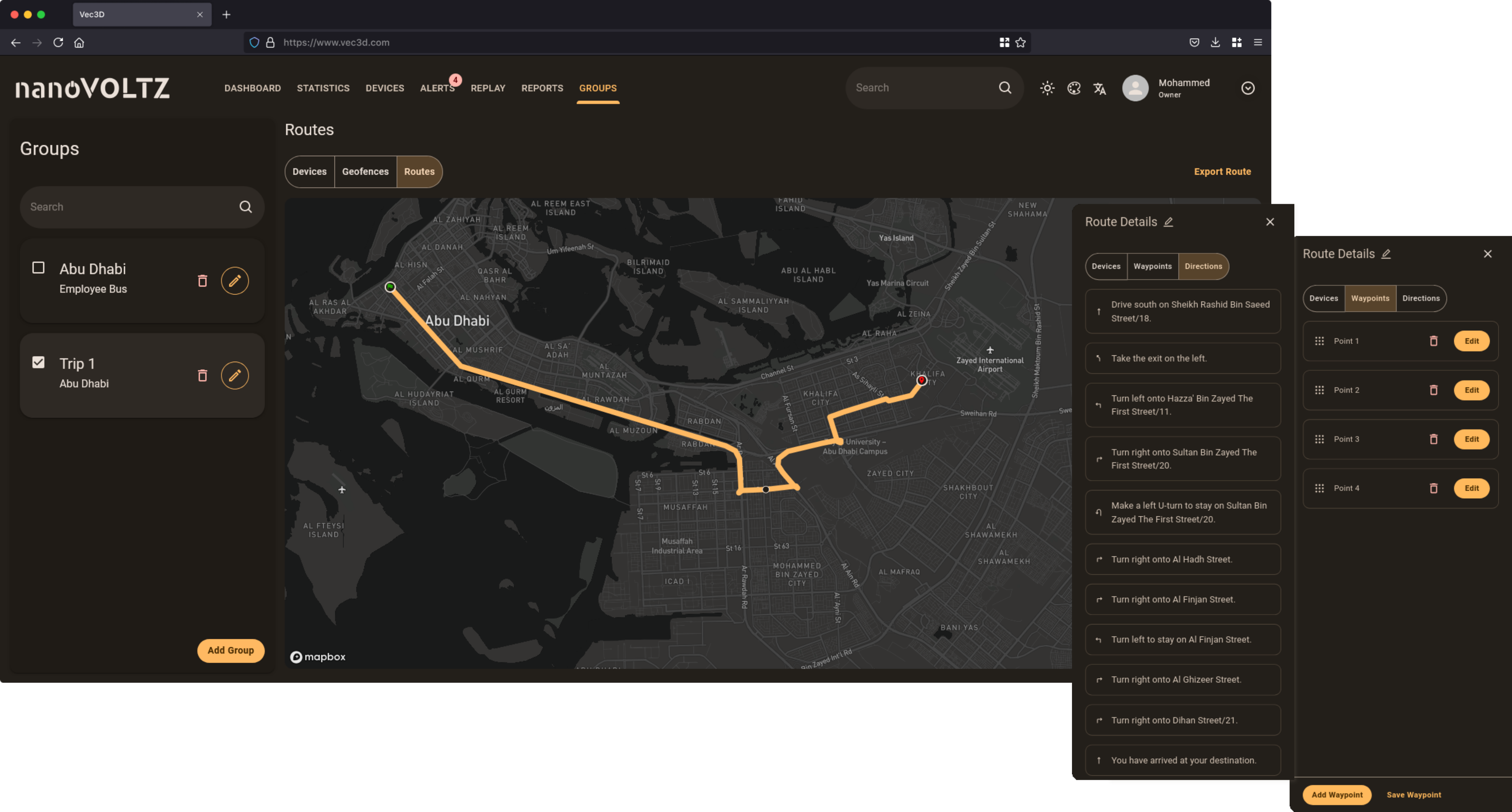Rename route via pencil in Waypoints panel
The height and width of the screenshot is (812, 1512).
1387,254
